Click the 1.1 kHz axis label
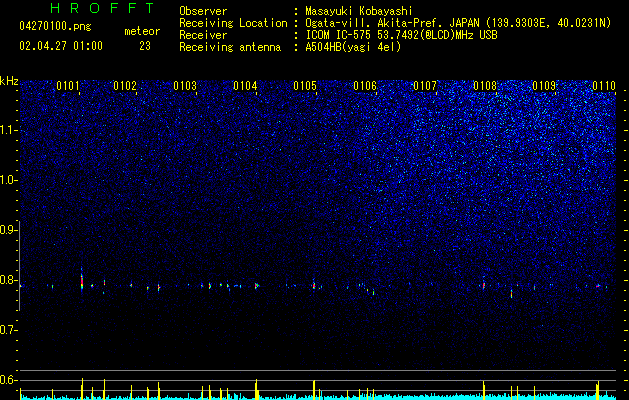 pyautogui.click(x=8, y=130)
